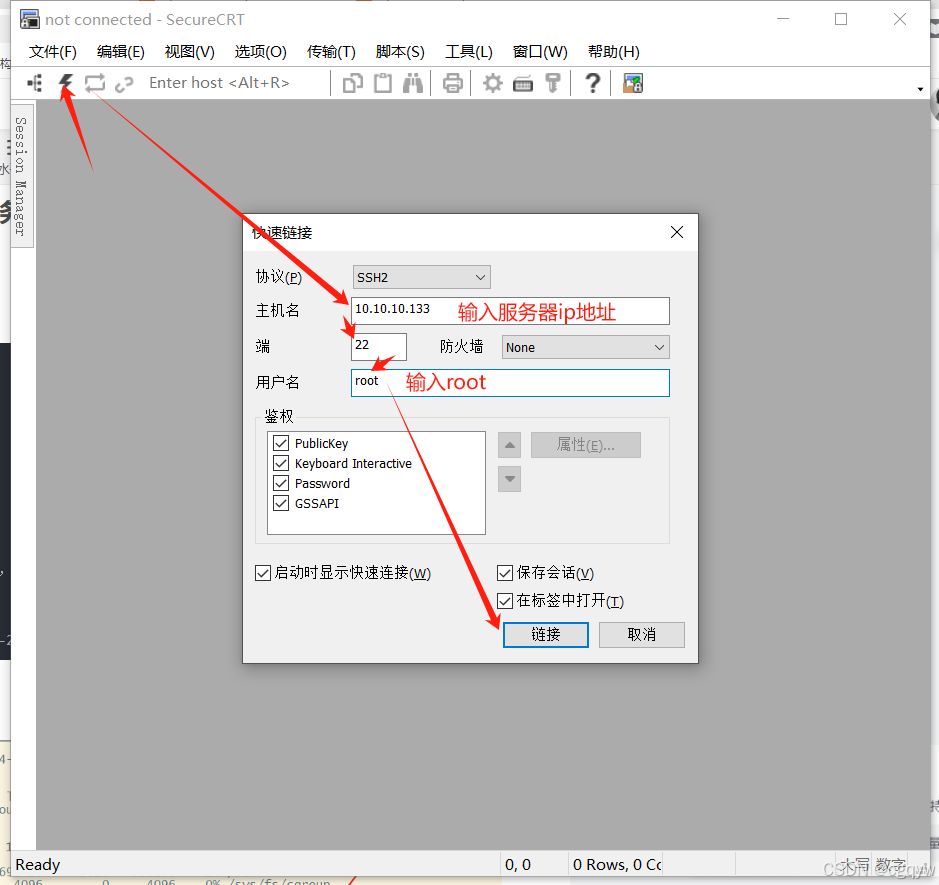This screenshot has width=939, height=885.
Task: Toggle show quick connect on startup checkbox
Action: 263,573
